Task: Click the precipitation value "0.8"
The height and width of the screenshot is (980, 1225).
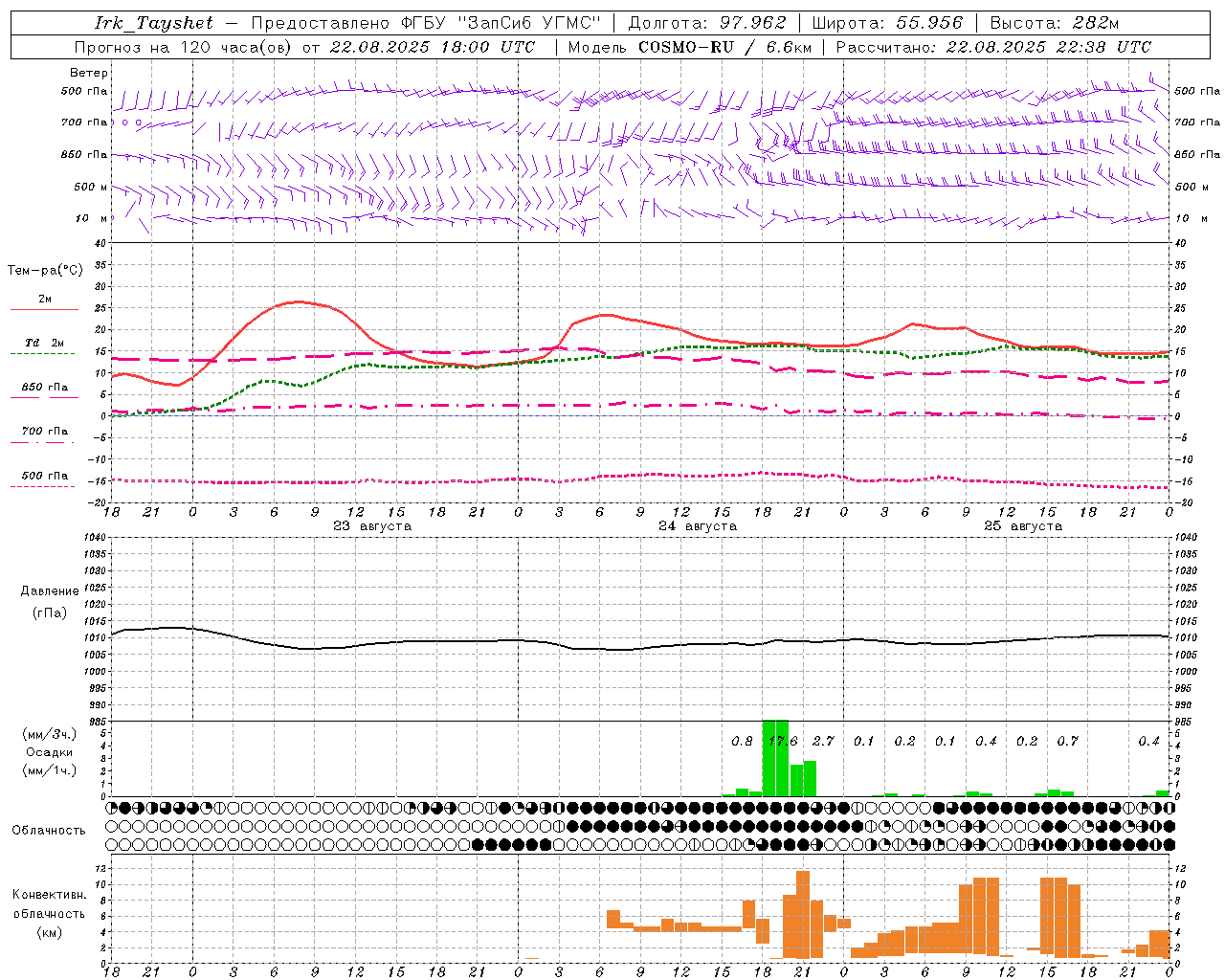Action: point(742,742)
